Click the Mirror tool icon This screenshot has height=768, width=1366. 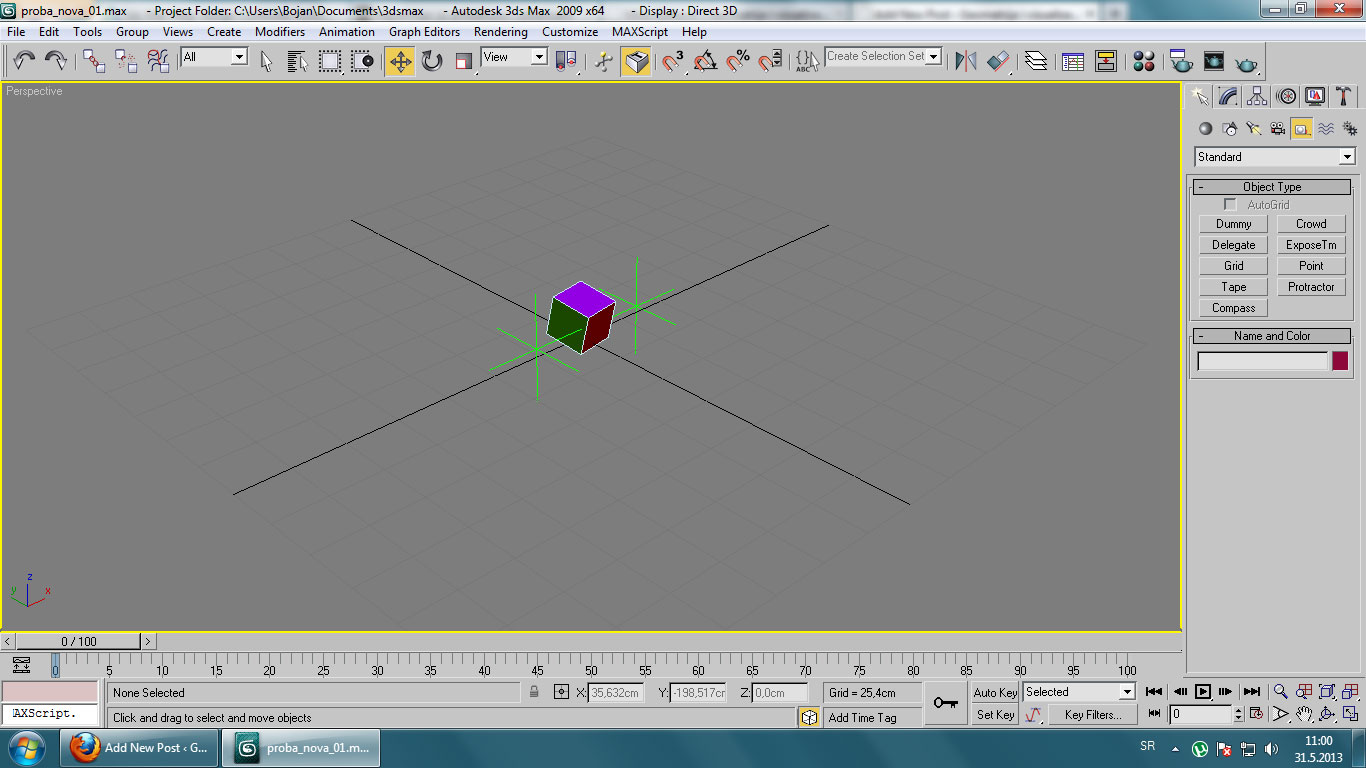(x=966, y=61)
